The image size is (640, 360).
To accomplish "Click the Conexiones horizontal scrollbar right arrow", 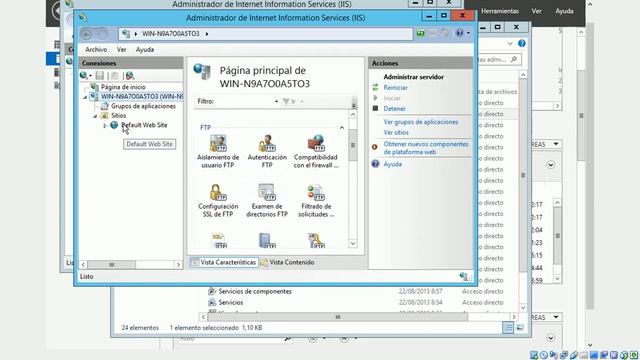I will point(178,264).
